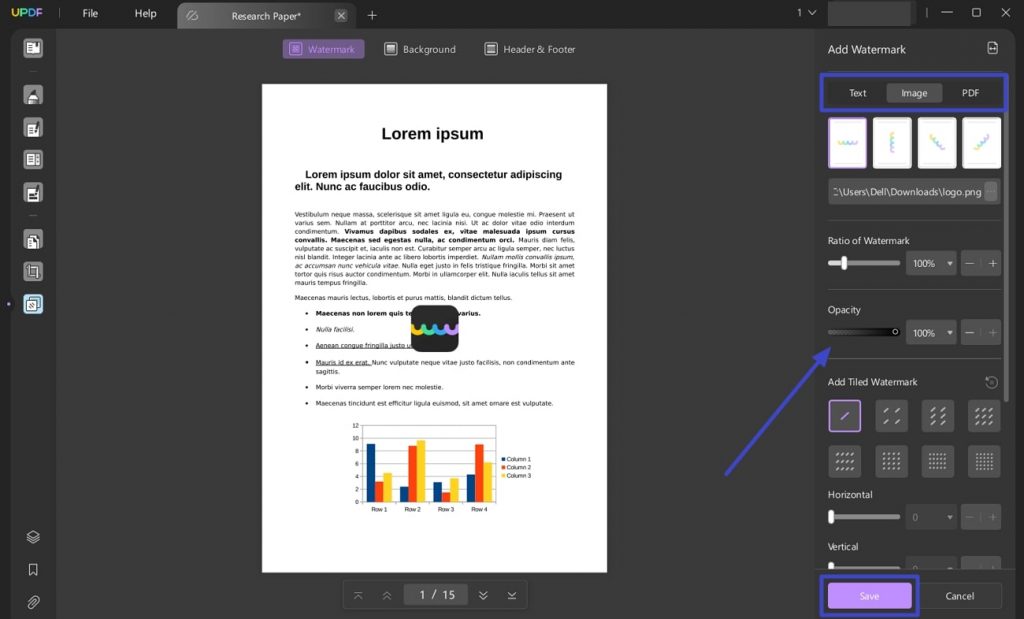Viewport: 1024px width, 619px height.
Task: Save watermark as a template via panel icon
Action: 992,48
